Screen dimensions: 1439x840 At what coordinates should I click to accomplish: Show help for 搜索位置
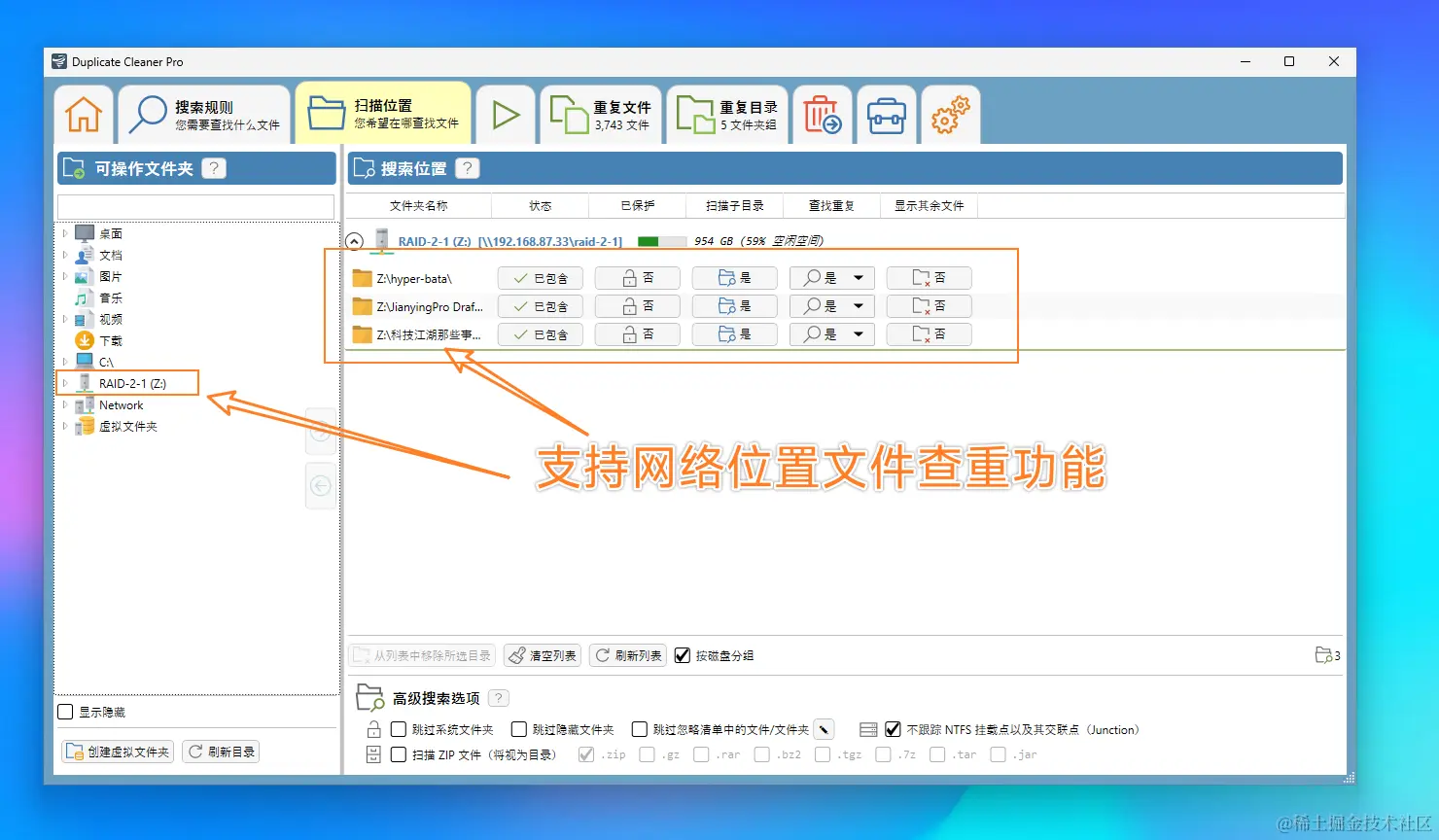tap(468, 168)
